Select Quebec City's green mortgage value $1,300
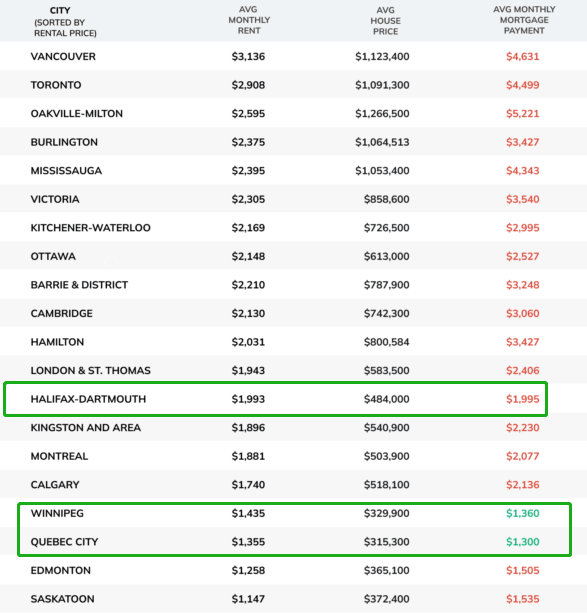587x614 pixels. click(522, 542)
